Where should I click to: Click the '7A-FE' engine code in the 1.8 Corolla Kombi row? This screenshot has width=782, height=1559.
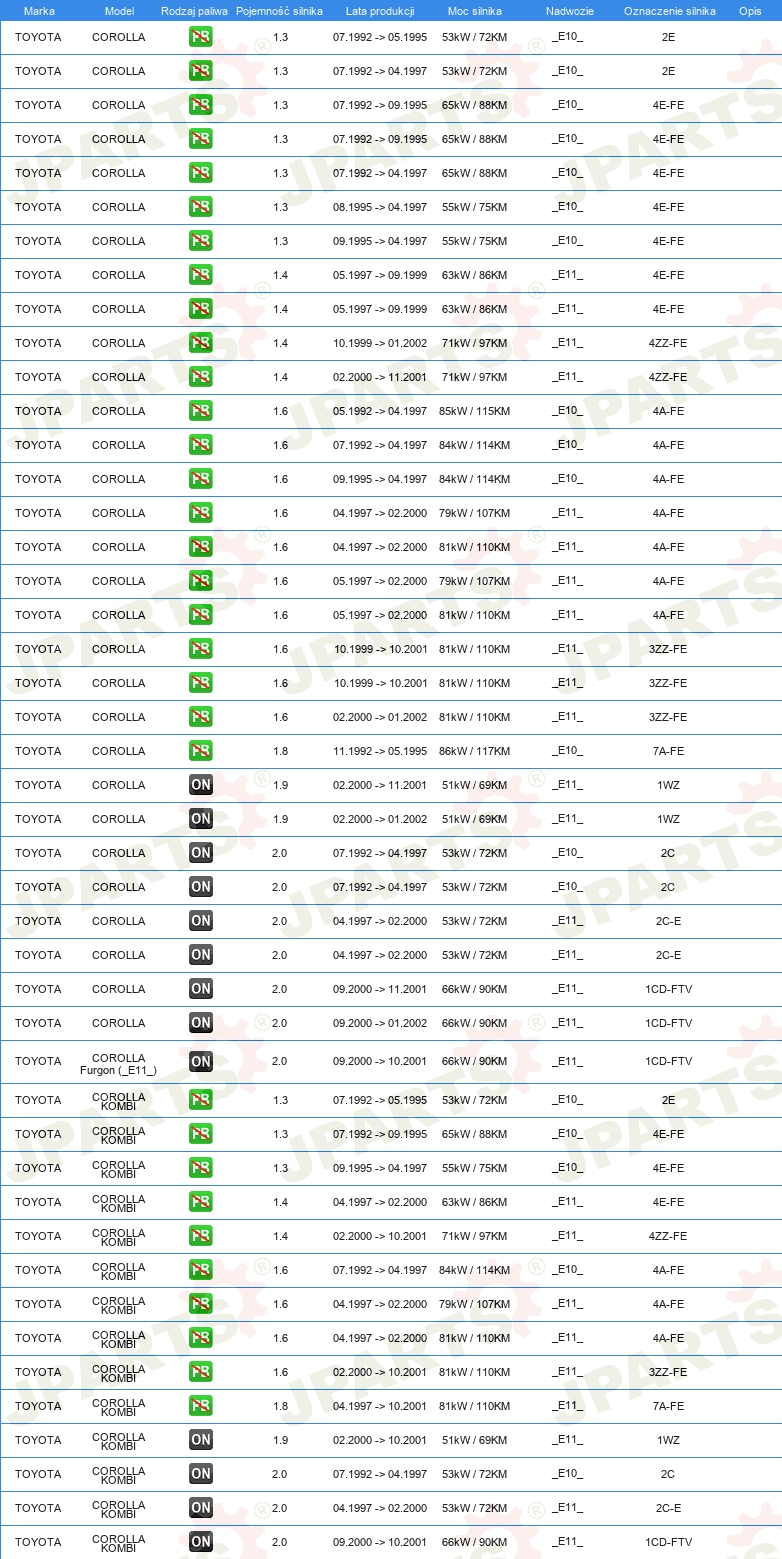point(668,1406)
